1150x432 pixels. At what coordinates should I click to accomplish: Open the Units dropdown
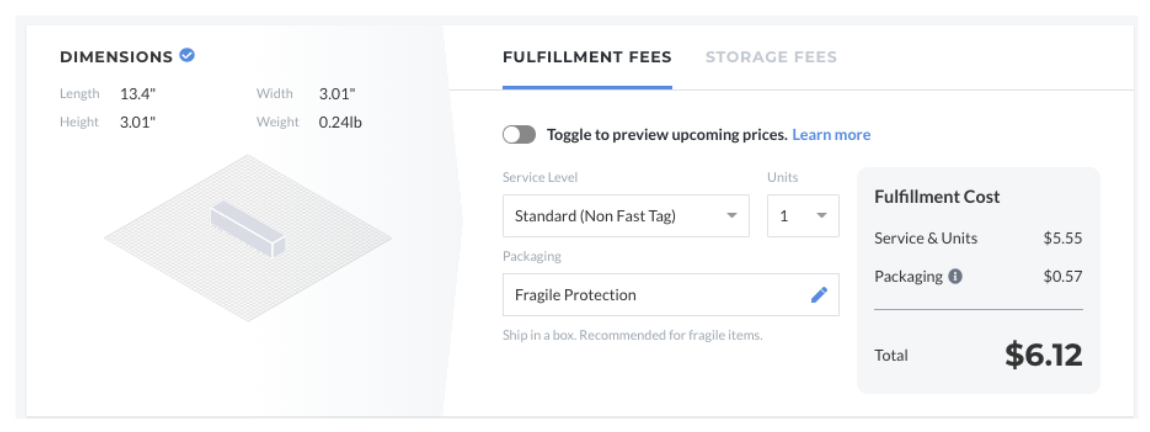pyautogui.click(x=803, y=216)
